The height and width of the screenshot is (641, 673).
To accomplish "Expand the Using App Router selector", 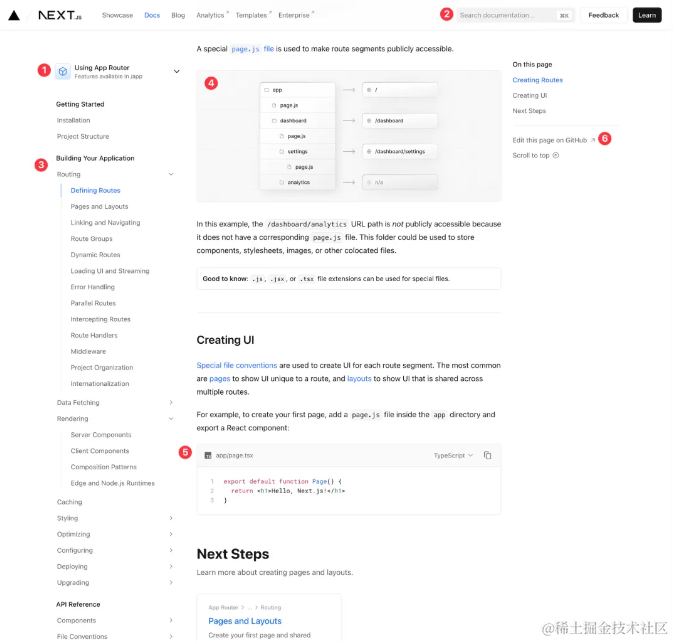I will (x=176, y=71).
